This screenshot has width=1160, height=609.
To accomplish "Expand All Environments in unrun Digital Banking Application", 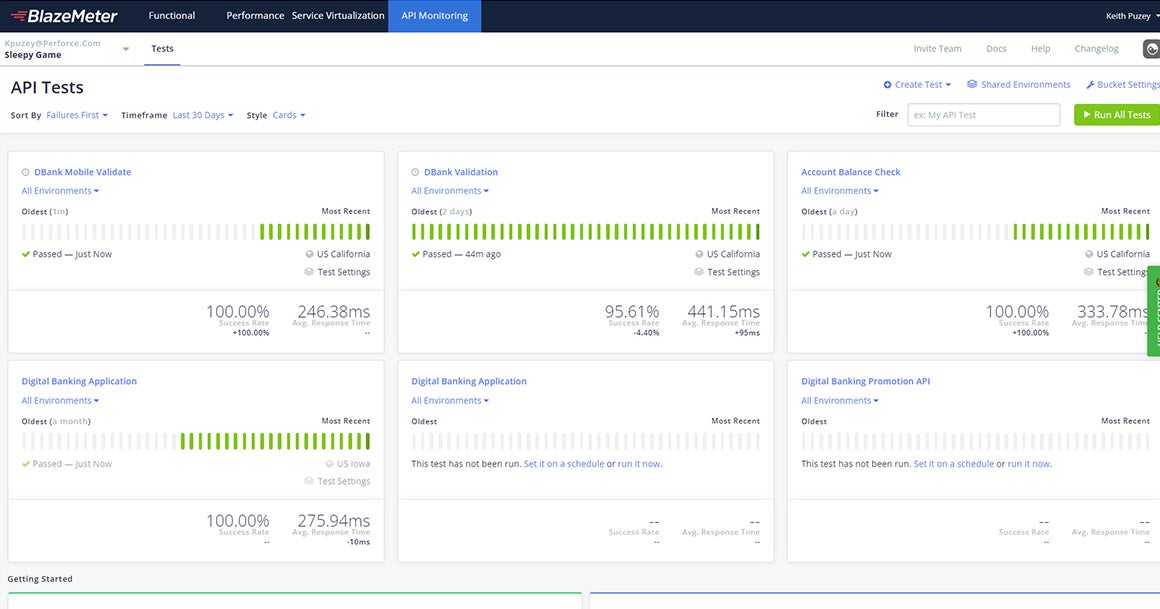I will click(x=450, y=400).
